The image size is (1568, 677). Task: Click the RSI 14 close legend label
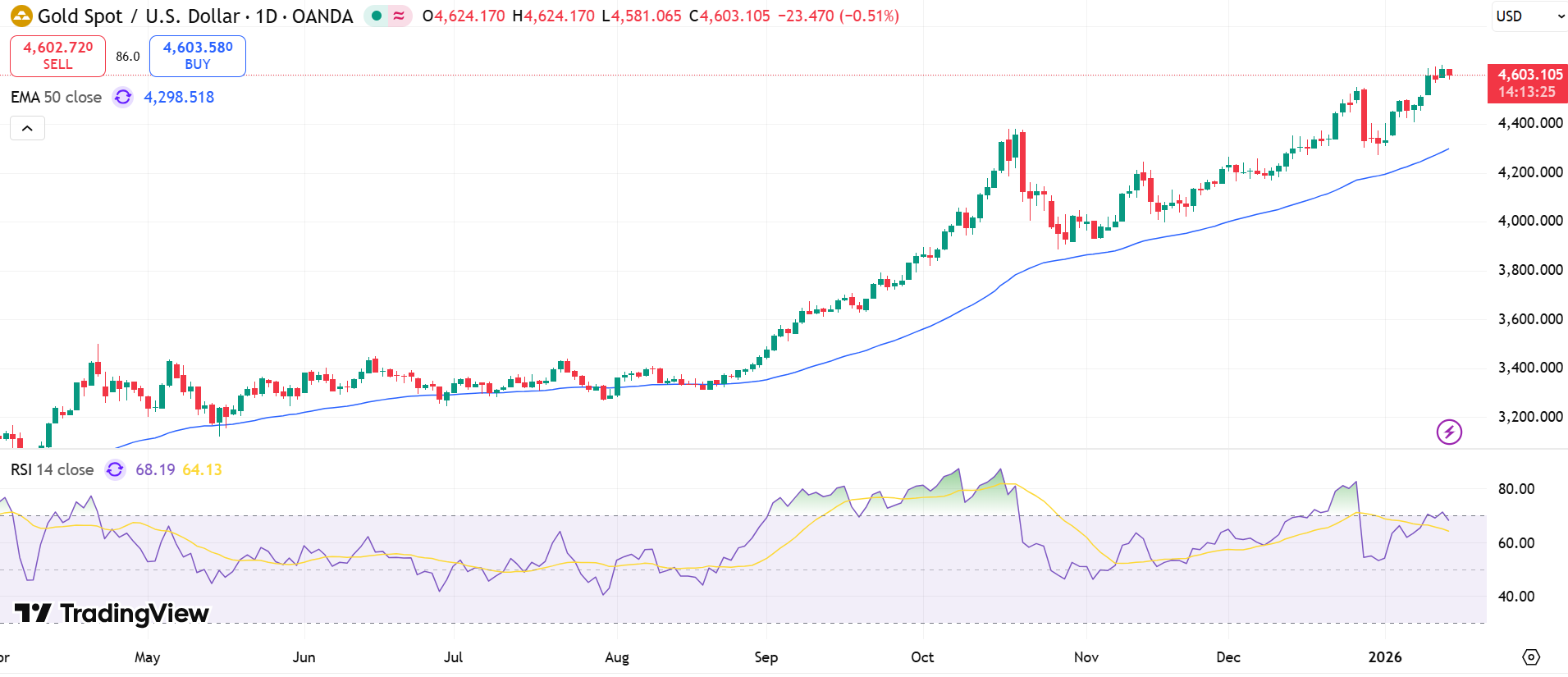(x=52, y=469)
